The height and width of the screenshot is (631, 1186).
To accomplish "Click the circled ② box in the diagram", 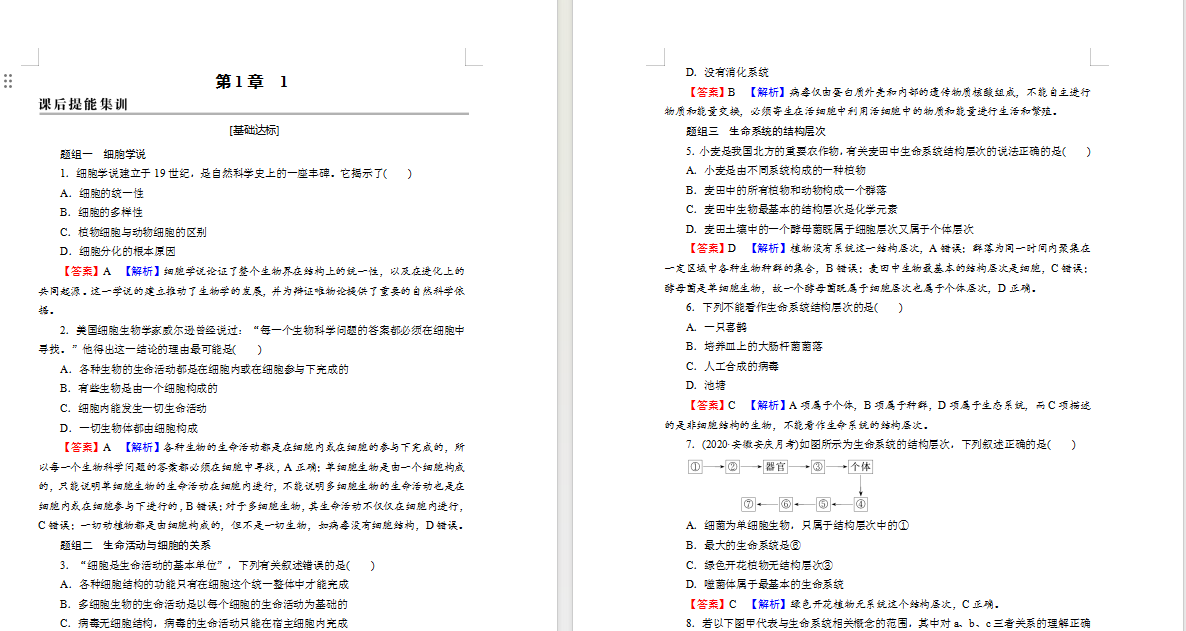I will (x=731, y=467).
